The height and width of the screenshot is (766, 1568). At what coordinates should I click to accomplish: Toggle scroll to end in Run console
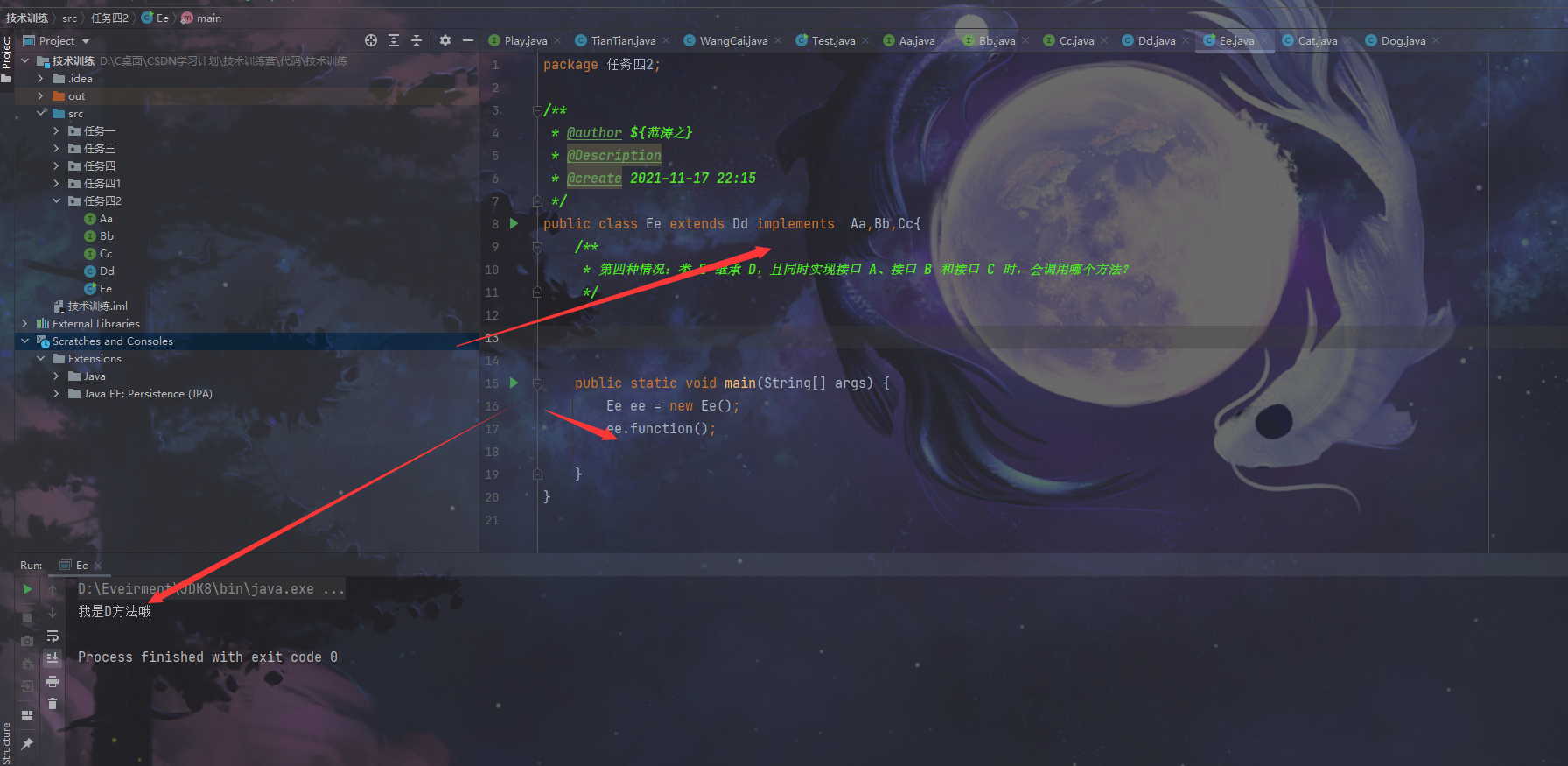[x=52, y=657]
